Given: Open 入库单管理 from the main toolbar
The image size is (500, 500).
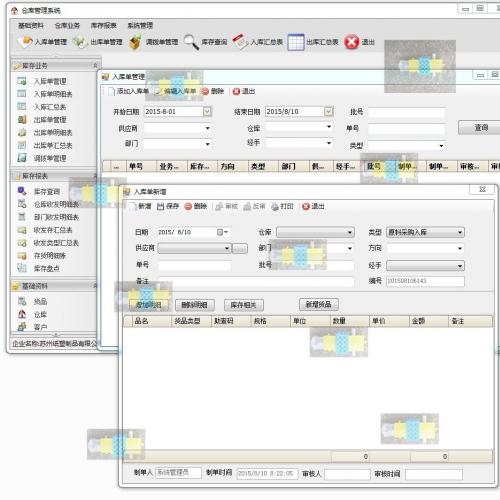Looking at the screenshot, I should pos(42,42).
